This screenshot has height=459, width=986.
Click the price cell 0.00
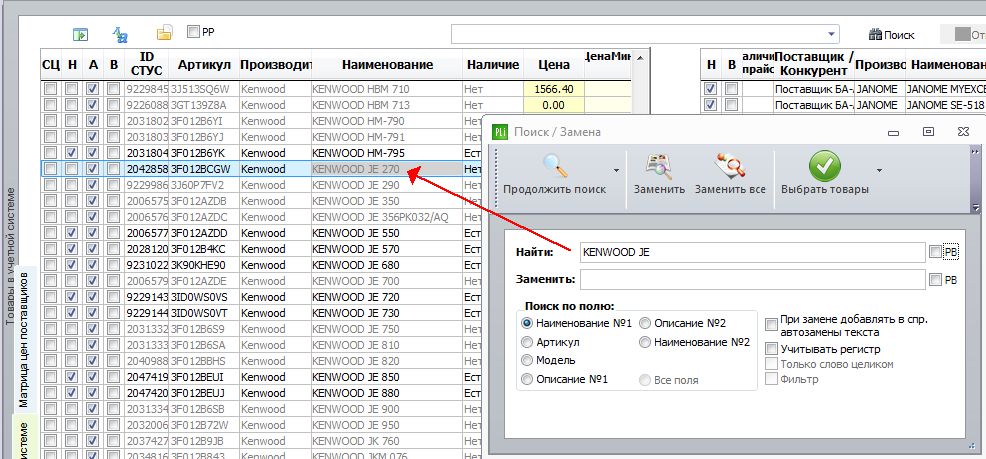coord(554,105)
